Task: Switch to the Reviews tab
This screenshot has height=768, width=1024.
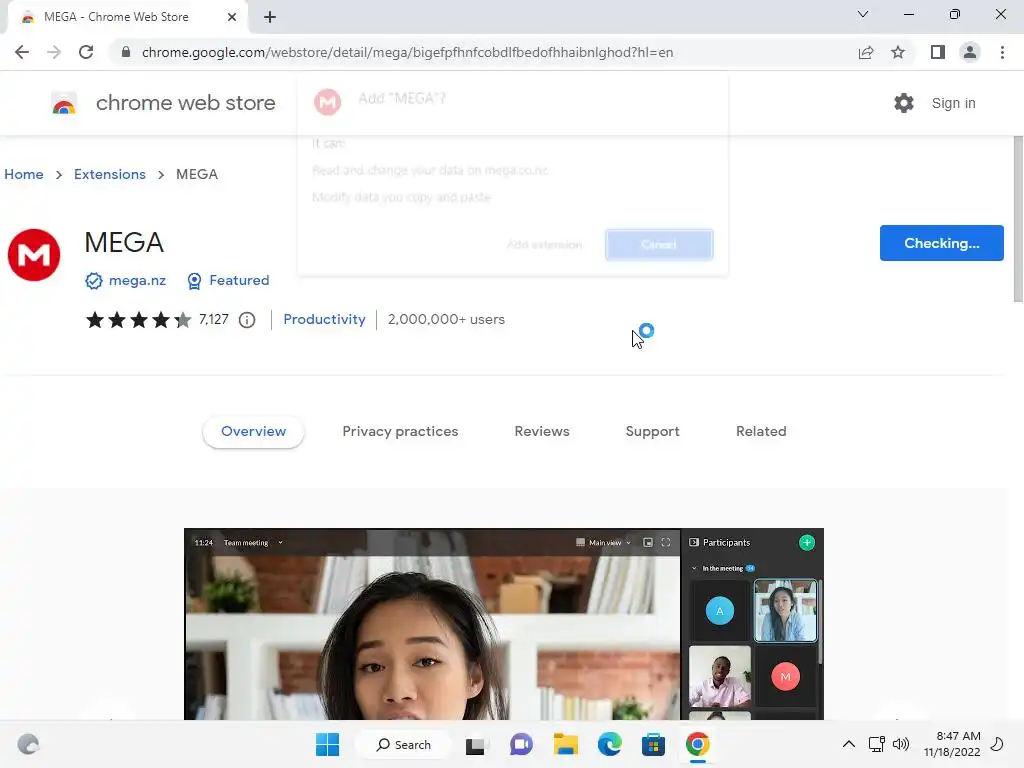Action: [x=542, y=432]
